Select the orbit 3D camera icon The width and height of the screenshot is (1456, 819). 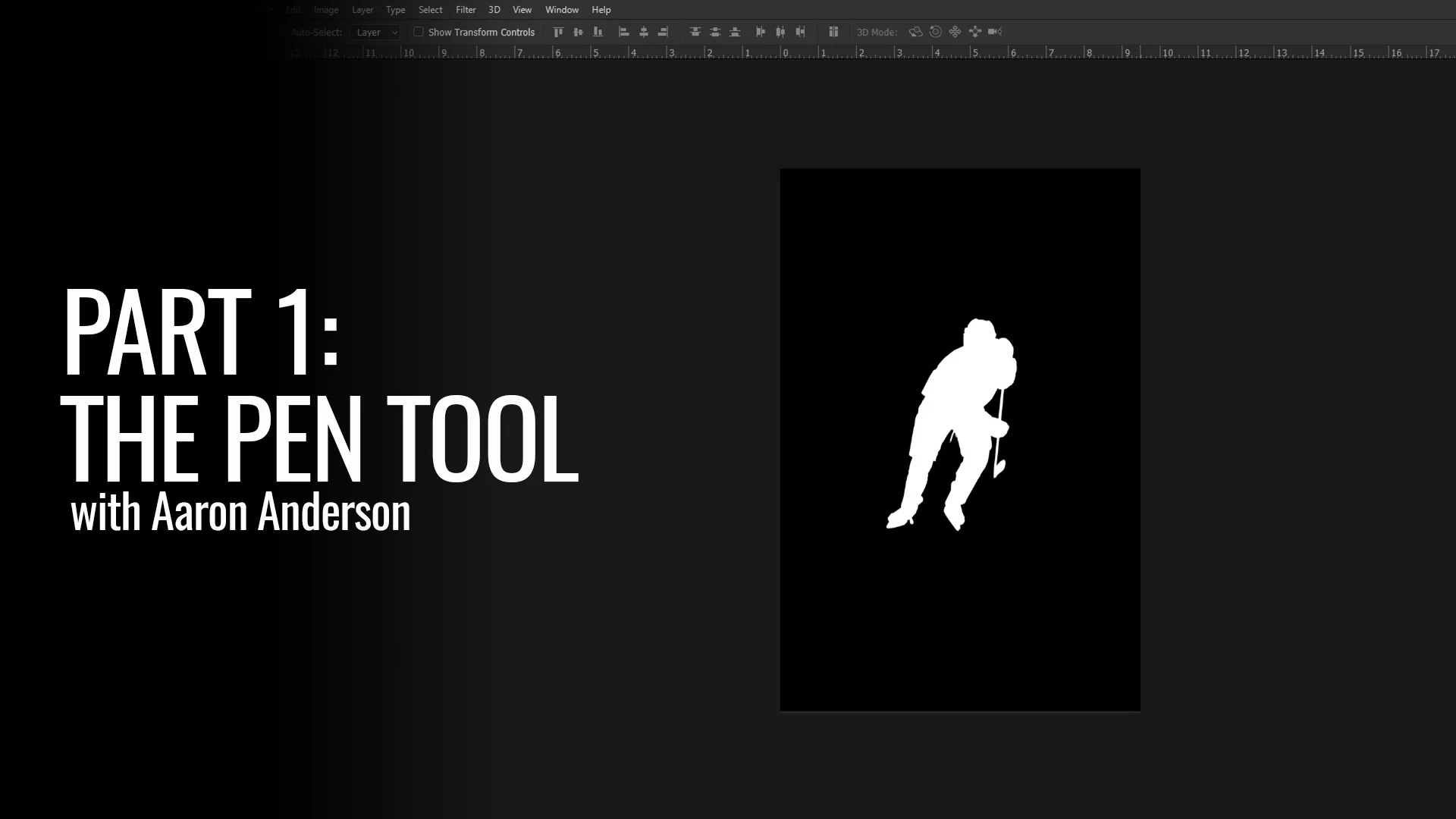915,32
